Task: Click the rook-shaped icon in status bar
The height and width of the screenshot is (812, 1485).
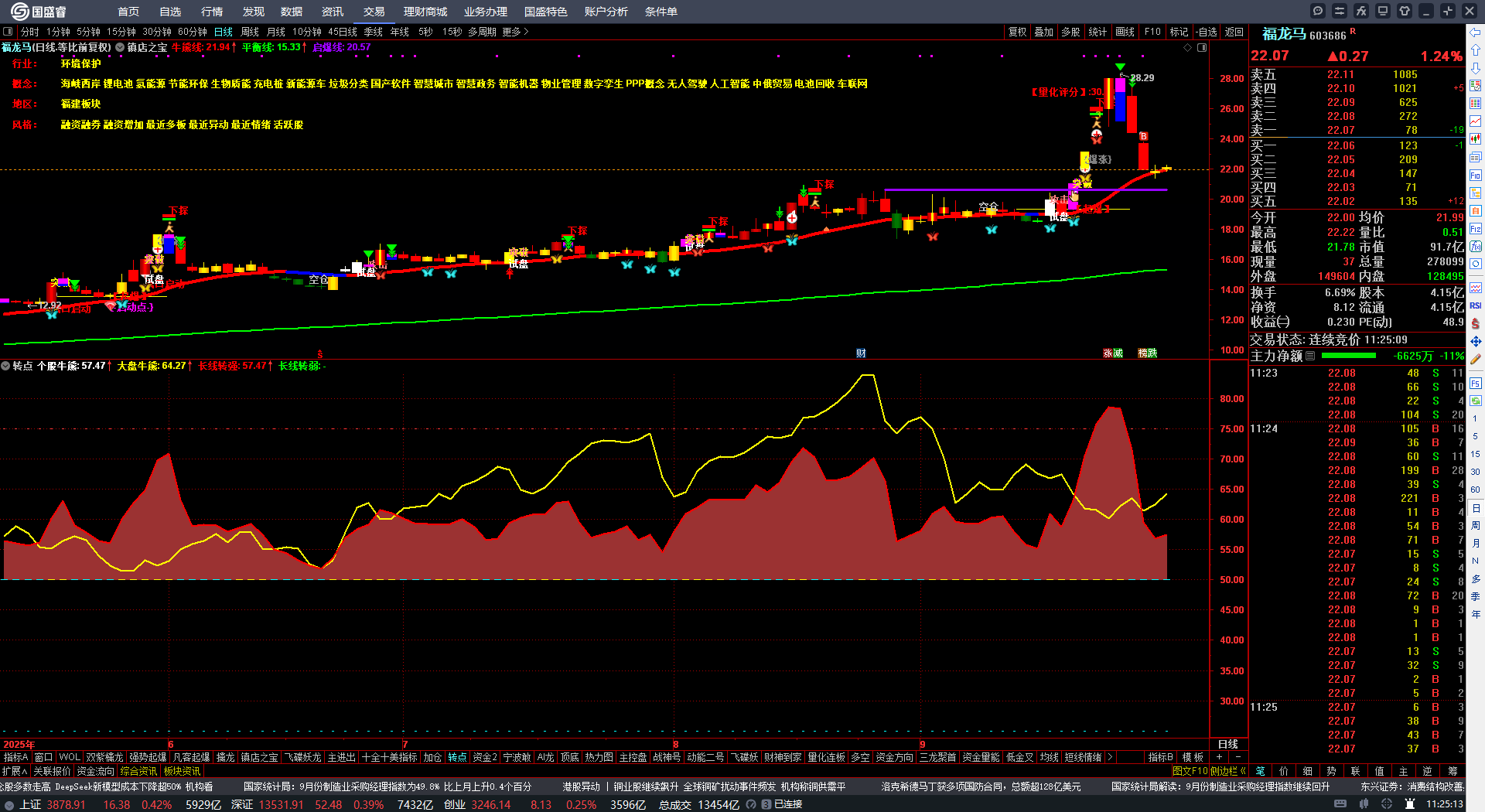Action: (x=1409, y=804)
